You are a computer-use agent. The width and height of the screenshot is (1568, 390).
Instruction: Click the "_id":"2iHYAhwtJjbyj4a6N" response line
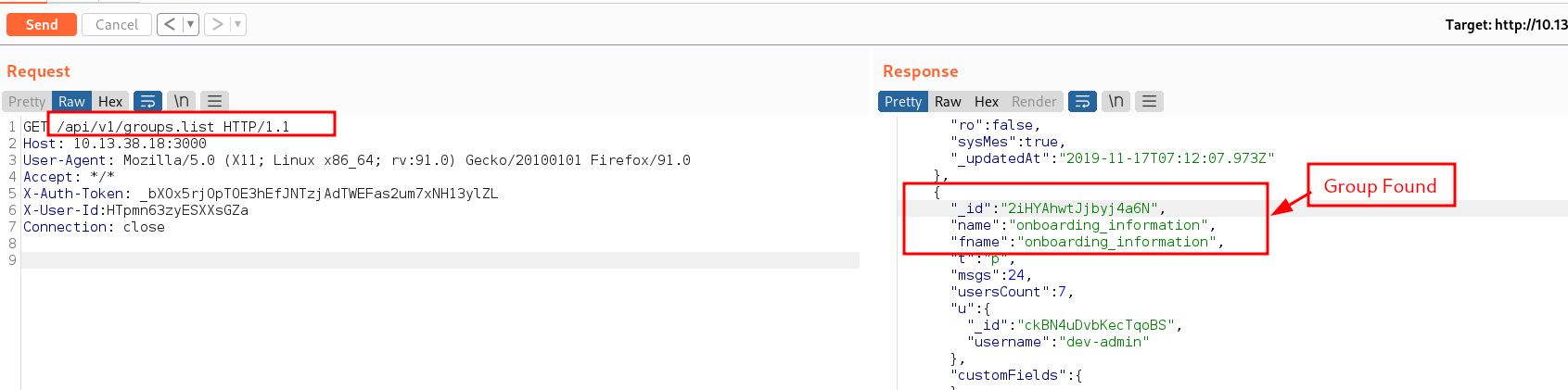[1058, 208]
